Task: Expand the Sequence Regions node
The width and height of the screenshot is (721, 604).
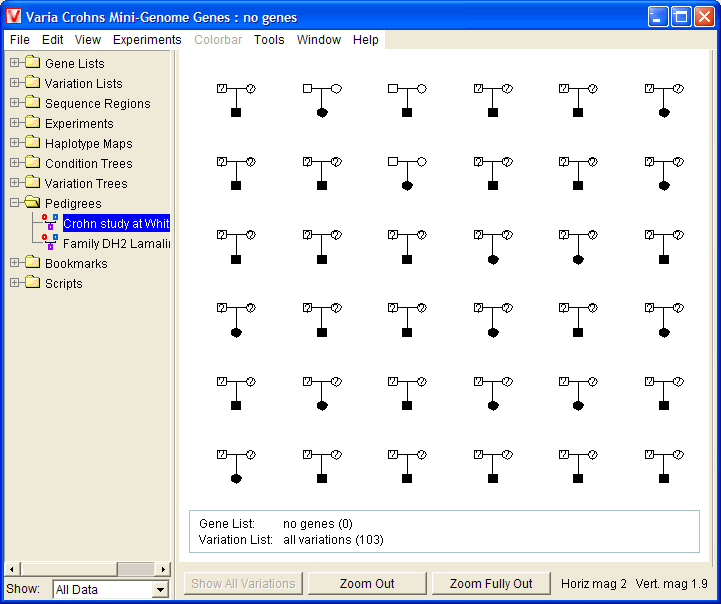Action: click(x=15, y=103)
